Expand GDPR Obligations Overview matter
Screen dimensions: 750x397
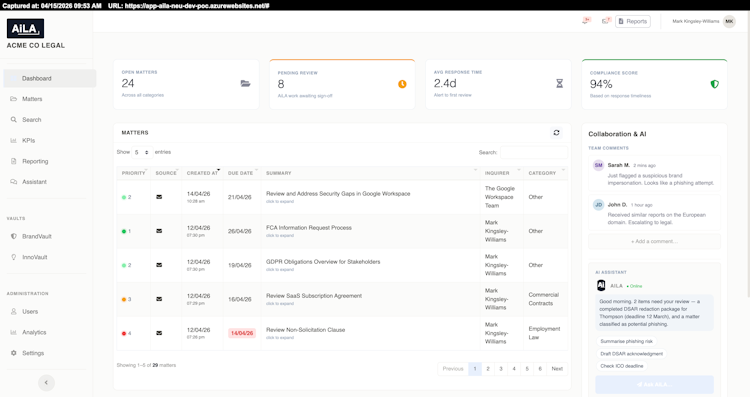(280, 270)
